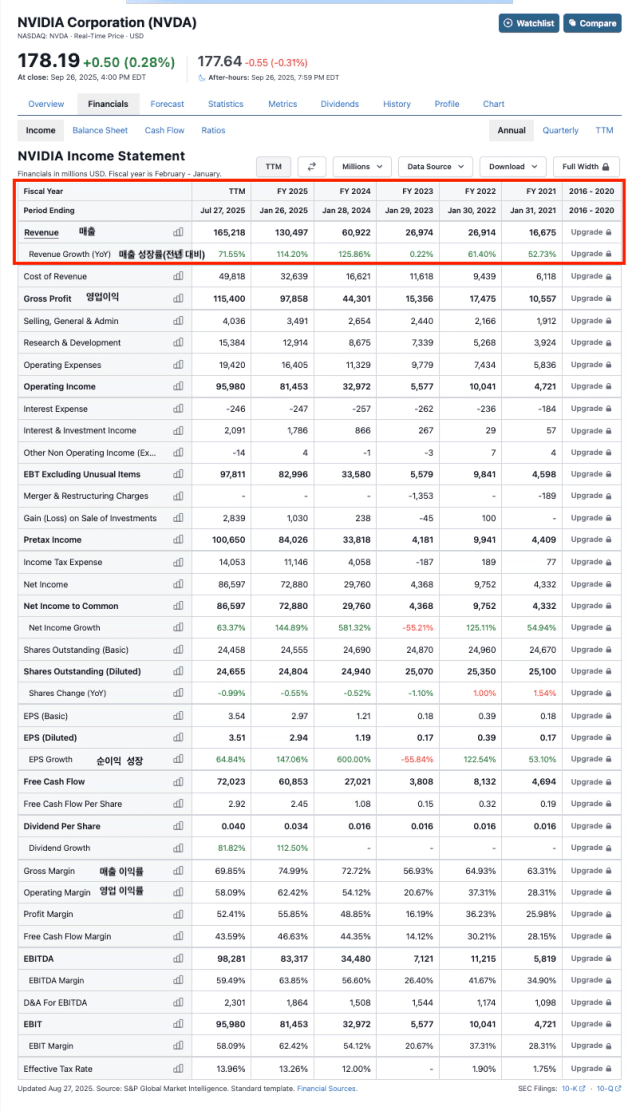Open the Dividends tab
640x1111 pixels.
coord(339,104)
